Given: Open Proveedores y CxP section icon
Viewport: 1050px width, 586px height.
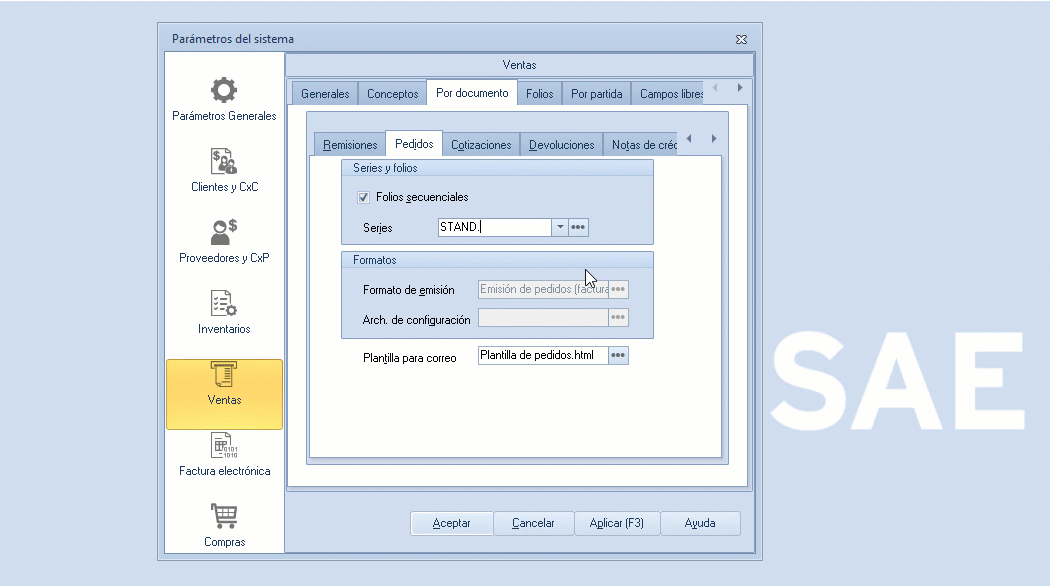Looking at the screenshot, I should pyautogui.click(x=224, y=232).
